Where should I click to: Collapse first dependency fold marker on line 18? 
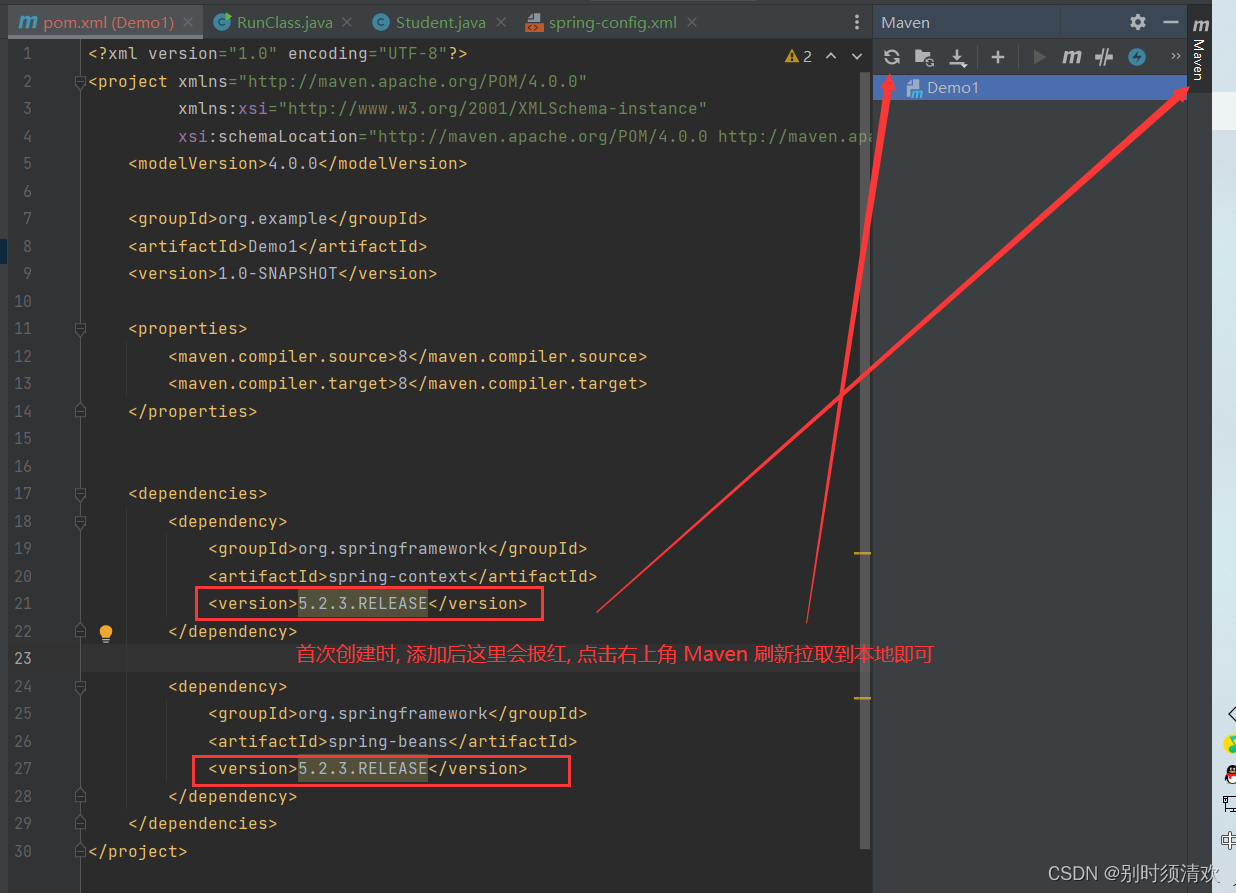[80, 522]
